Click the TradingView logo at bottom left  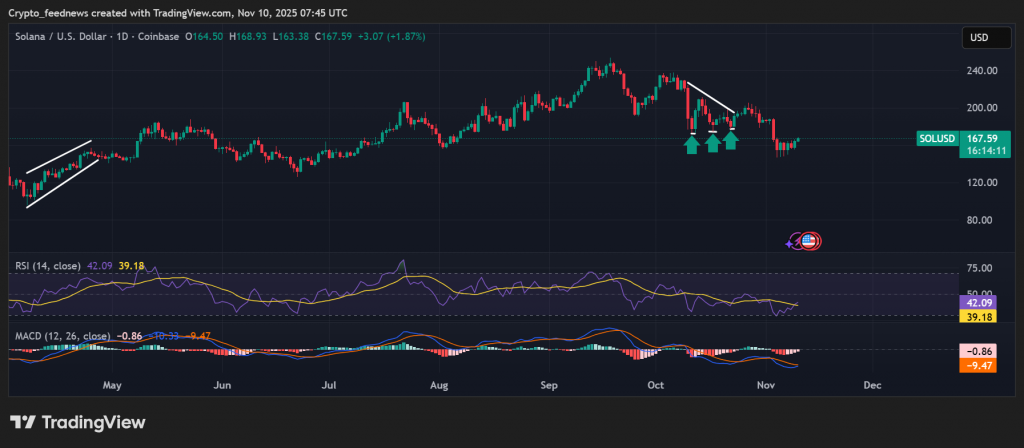click(78, 423)
